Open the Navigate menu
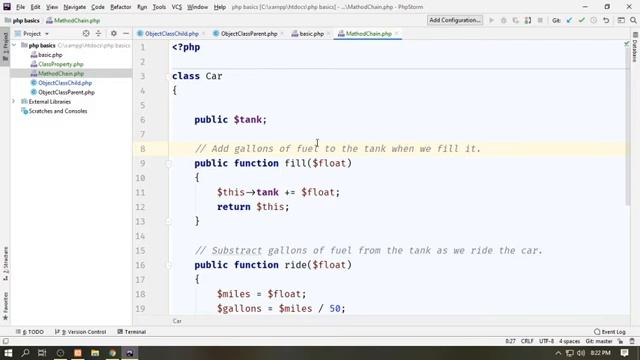This screenshot has width=640, height=360. [x=74, y=7]
